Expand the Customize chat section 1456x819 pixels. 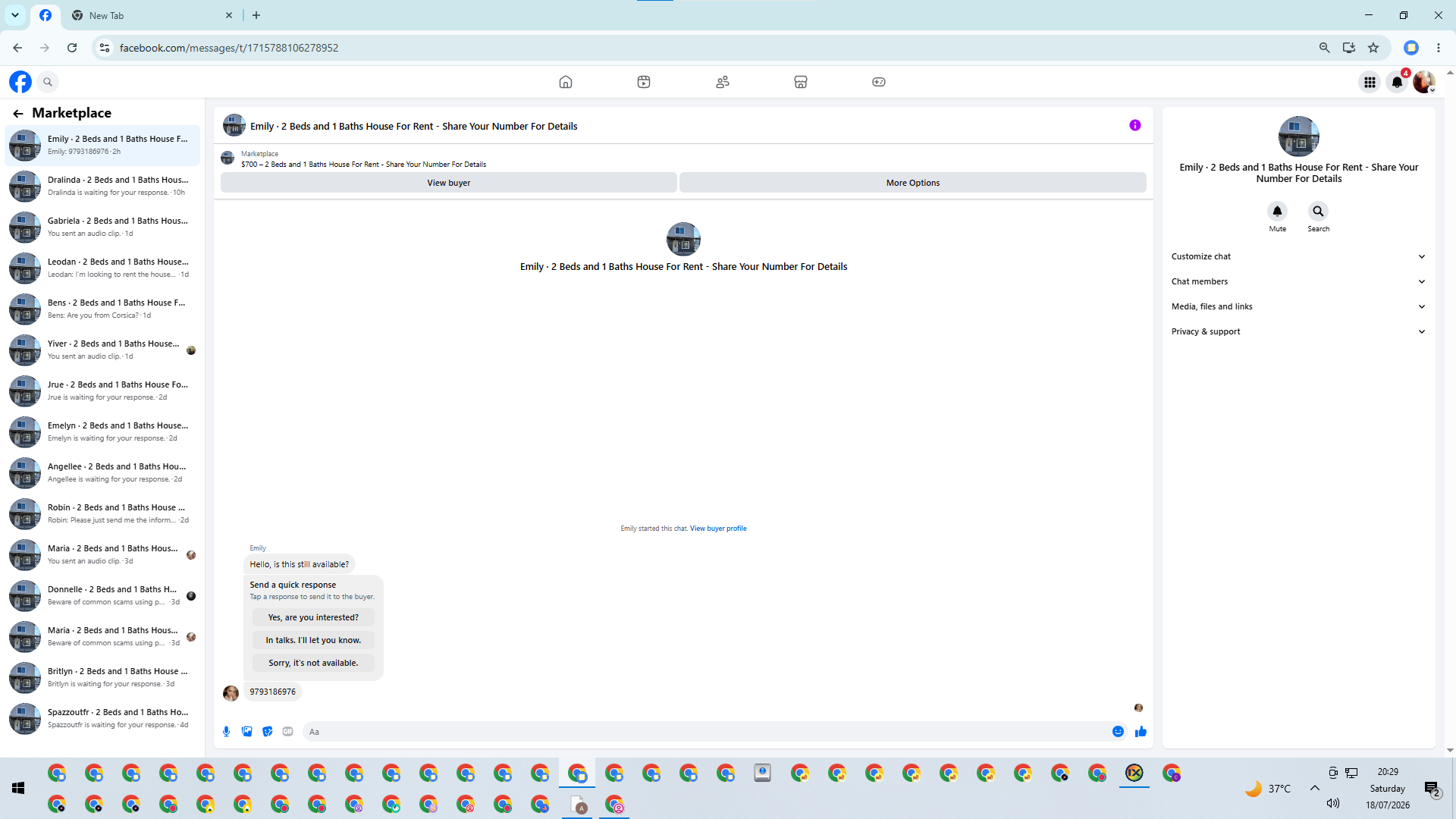pyautogui.click(x=1299, y=256)
